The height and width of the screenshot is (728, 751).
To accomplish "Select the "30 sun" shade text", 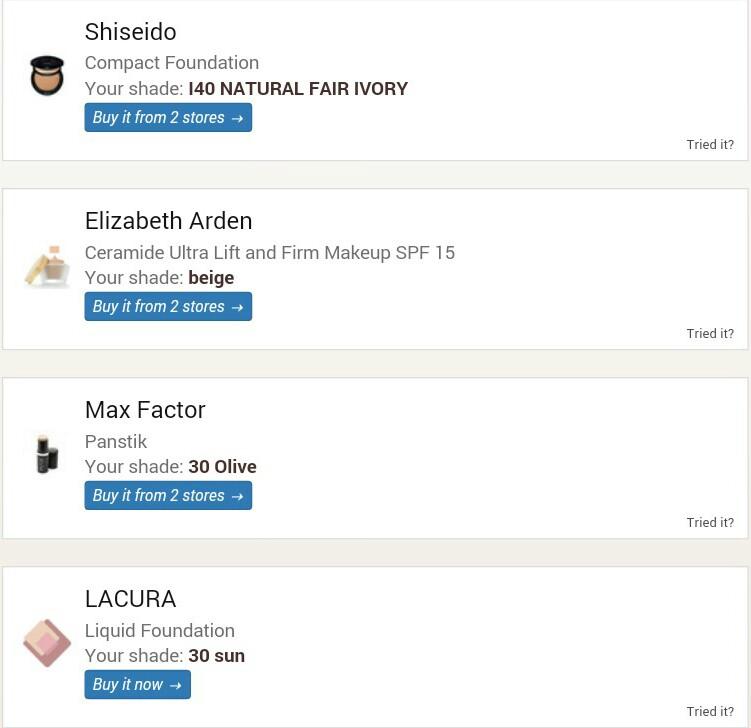I will coord(216,656).
